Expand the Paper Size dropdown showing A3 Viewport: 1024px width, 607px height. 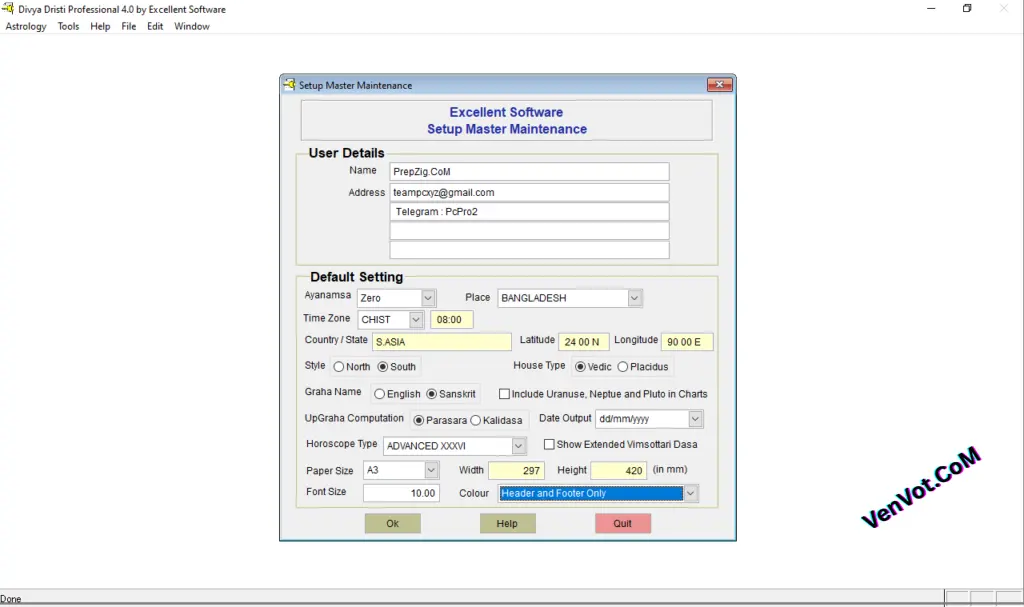pyautogui.click(x=431, y=470)
